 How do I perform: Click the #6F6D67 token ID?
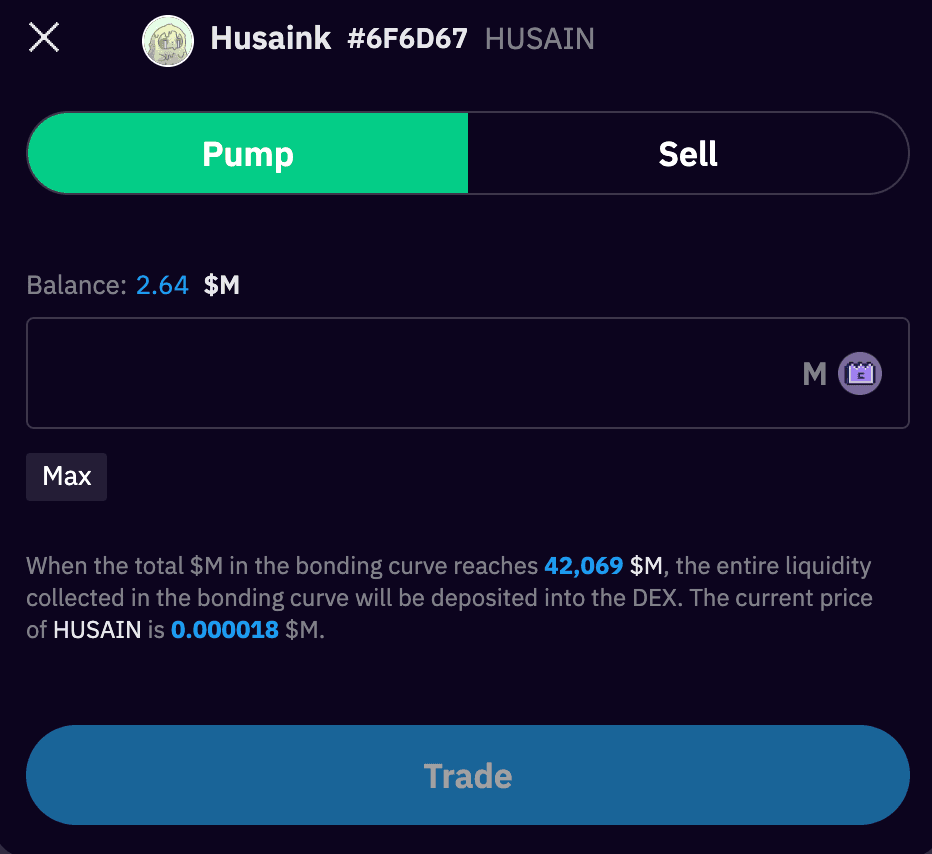pyautogui.click(x=407, y=39)
